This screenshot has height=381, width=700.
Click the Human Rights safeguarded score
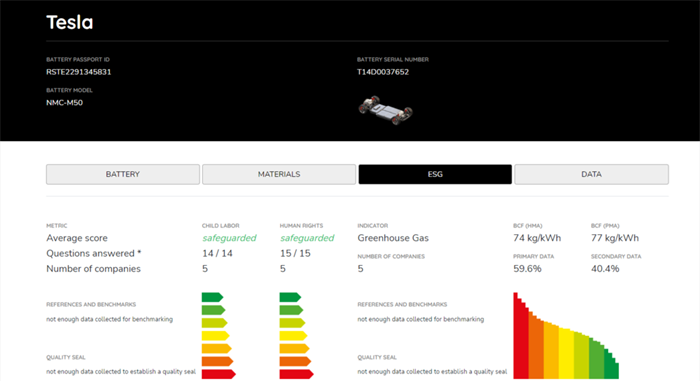[x=307, y=238]
